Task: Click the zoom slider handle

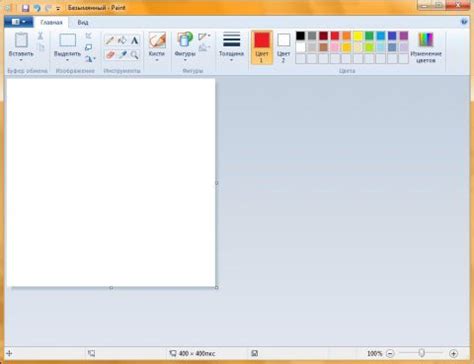Action: [x=421, y=353]
